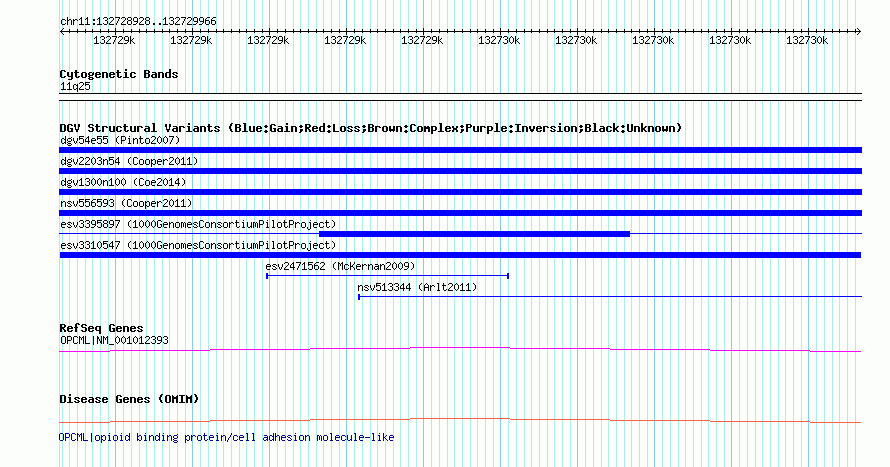
Task: Click the nsv513344 thin interval line
Action: (x=610, y=297)
